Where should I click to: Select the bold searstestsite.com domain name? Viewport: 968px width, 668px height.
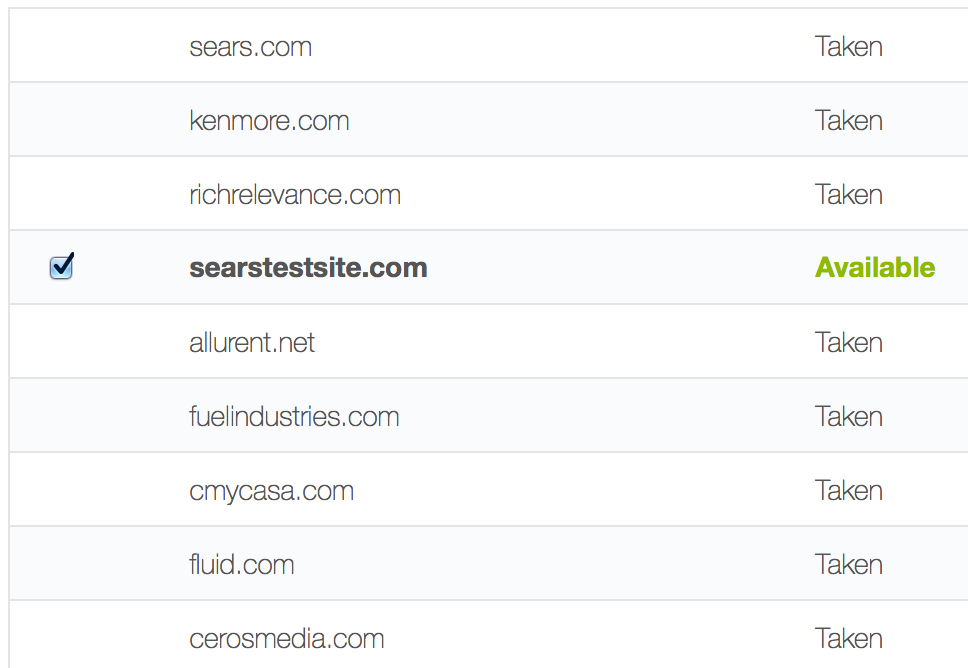click(308, 268)
